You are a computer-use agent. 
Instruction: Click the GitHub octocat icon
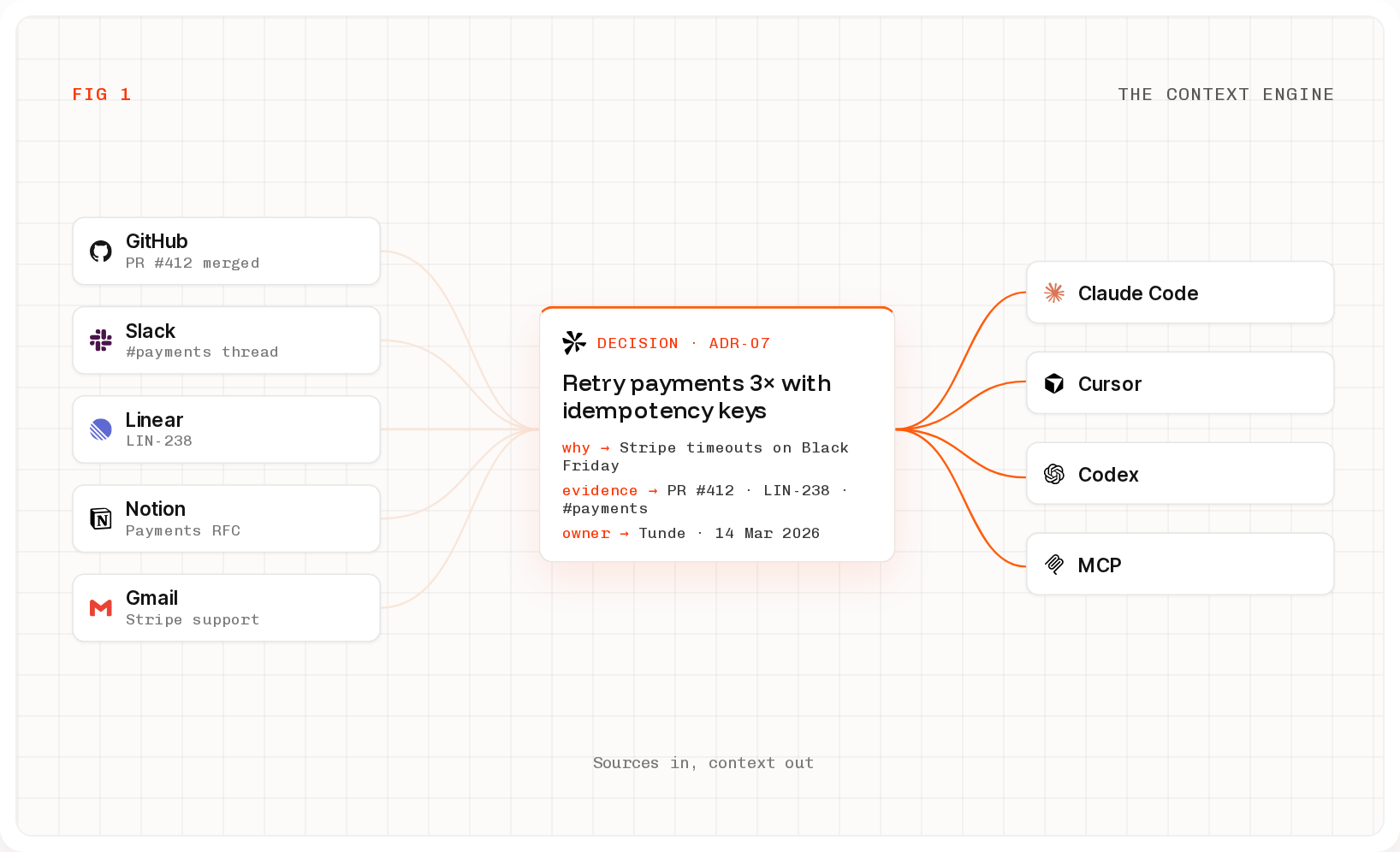[x=101, y=251]
